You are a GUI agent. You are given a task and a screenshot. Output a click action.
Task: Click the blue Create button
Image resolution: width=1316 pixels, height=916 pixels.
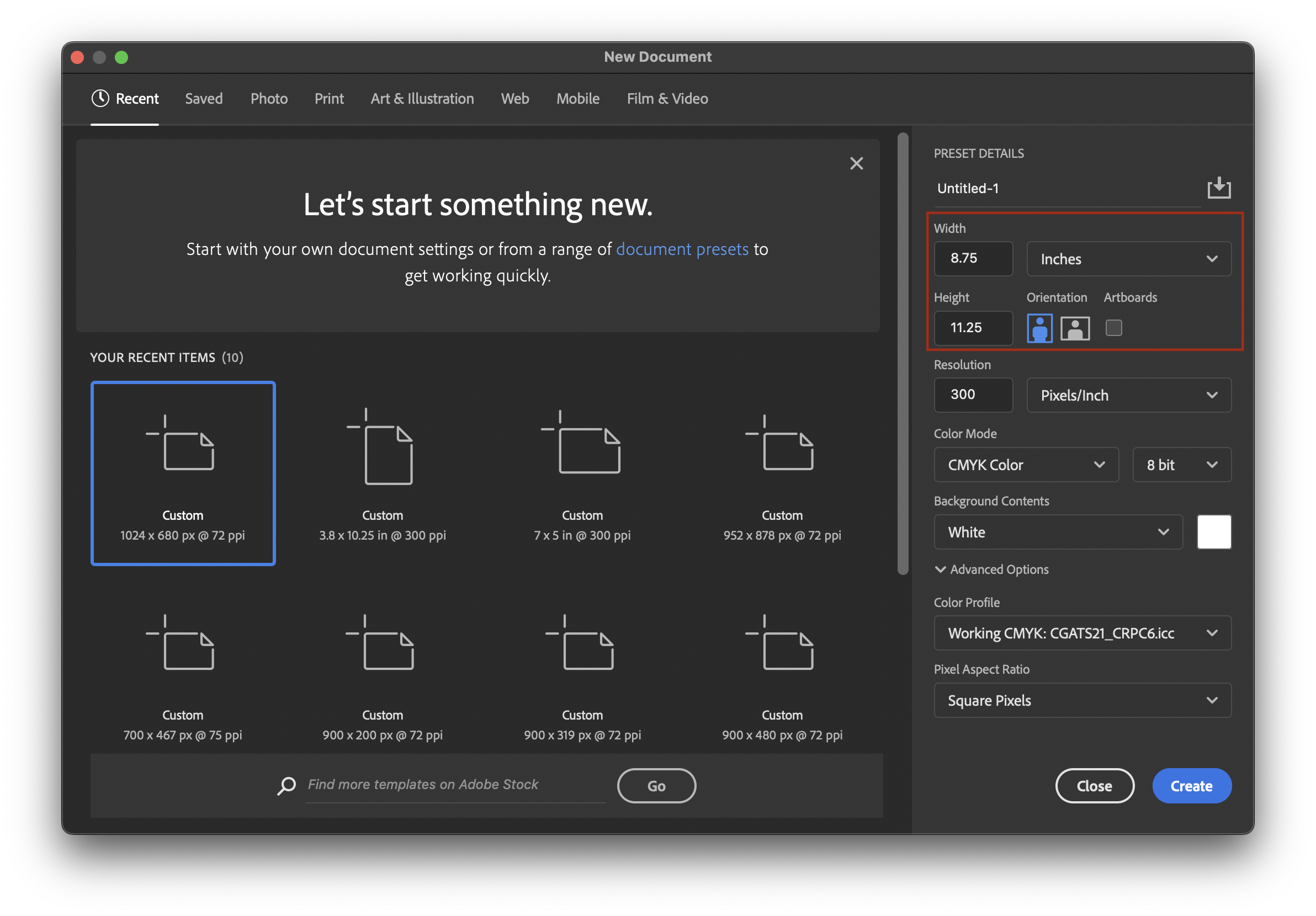1191,786
